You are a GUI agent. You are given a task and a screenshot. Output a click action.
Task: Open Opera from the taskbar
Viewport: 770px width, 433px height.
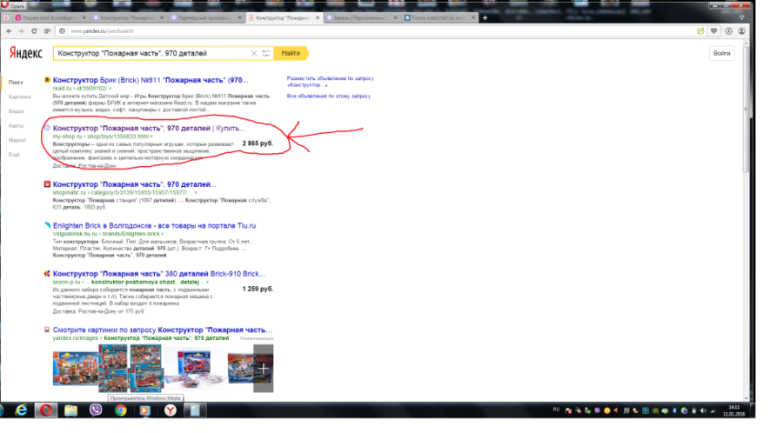[45, 411]
